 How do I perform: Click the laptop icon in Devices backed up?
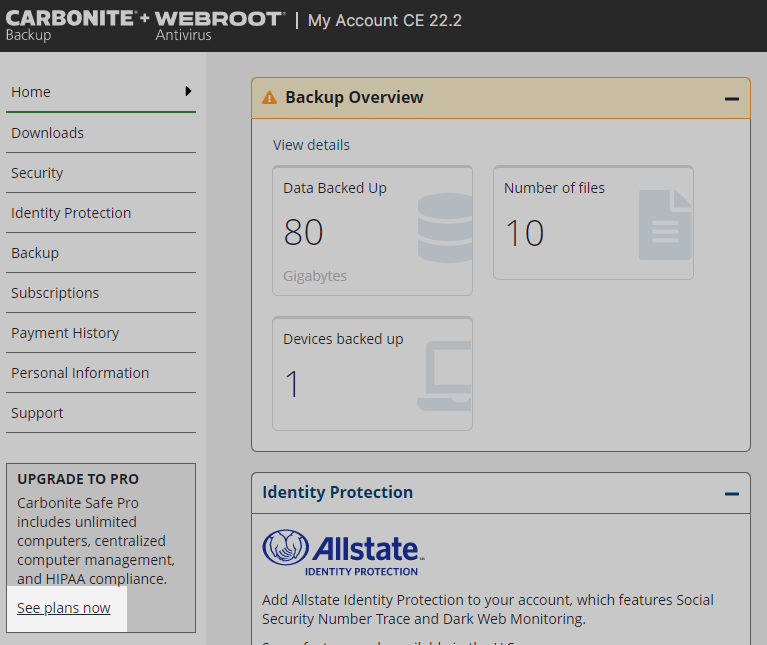pos(444,376)
